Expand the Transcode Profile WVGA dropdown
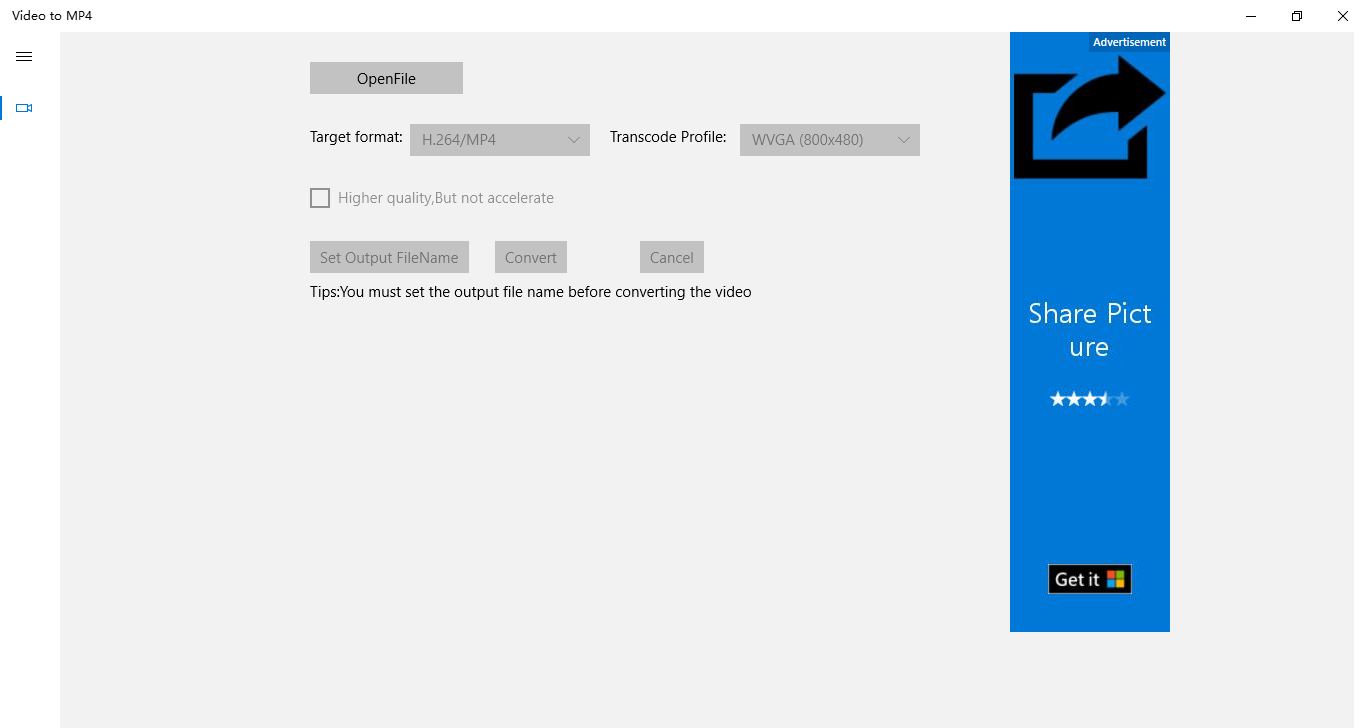The width and height of the screenshot is (1366, 728). coord(830,140)
